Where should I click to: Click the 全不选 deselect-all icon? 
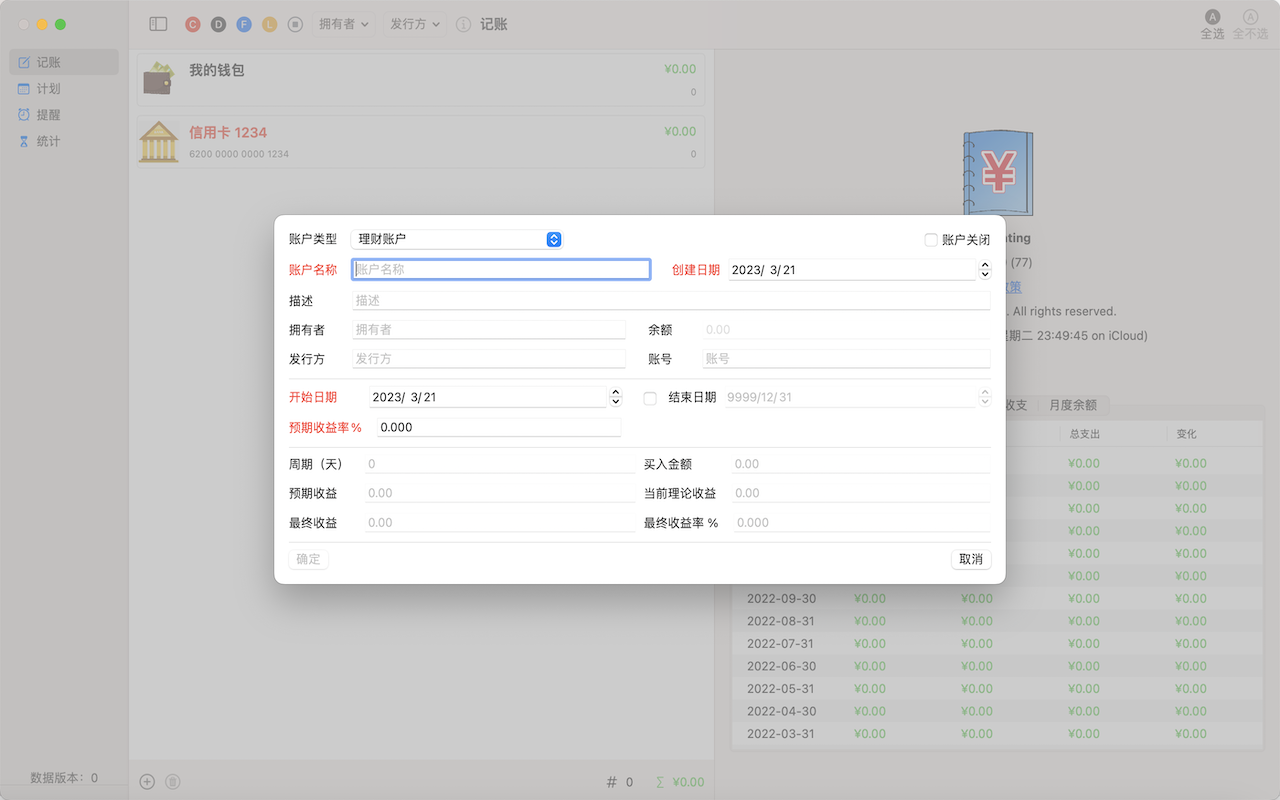1250,17
